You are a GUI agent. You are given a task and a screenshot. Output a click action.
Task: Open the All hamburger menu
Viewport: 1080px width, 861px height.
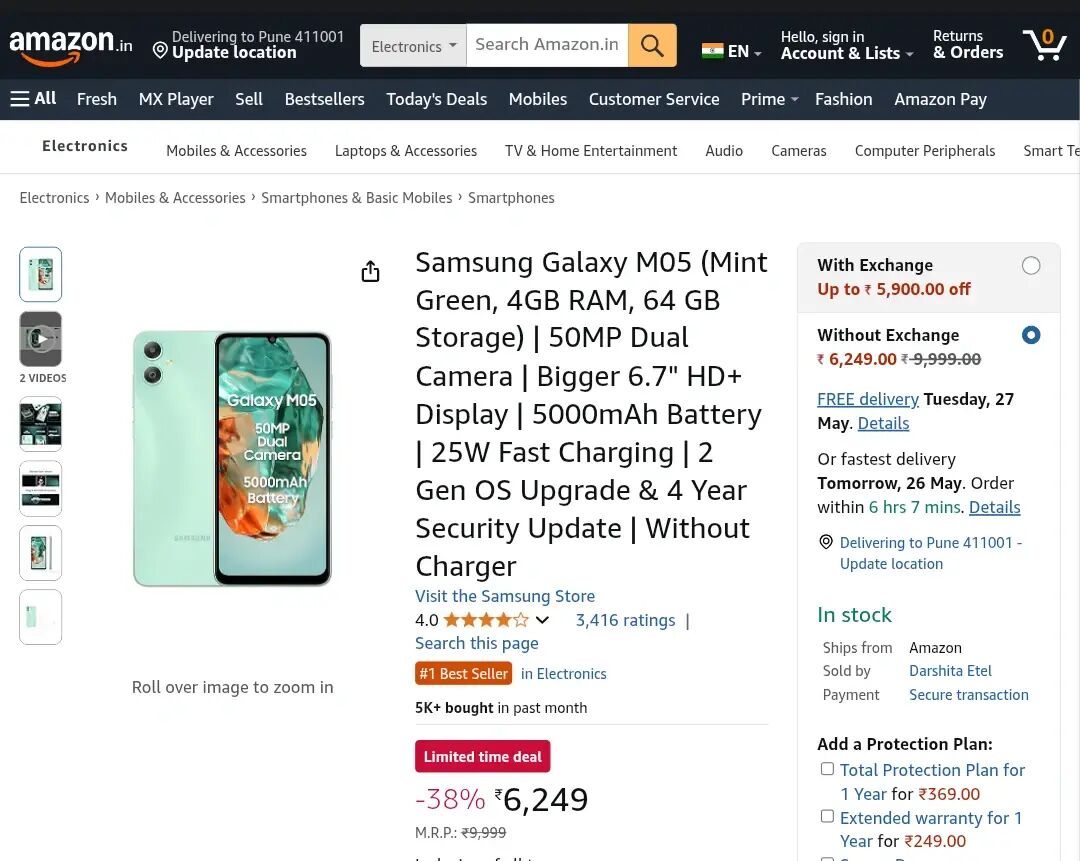[x=33, y=99]
